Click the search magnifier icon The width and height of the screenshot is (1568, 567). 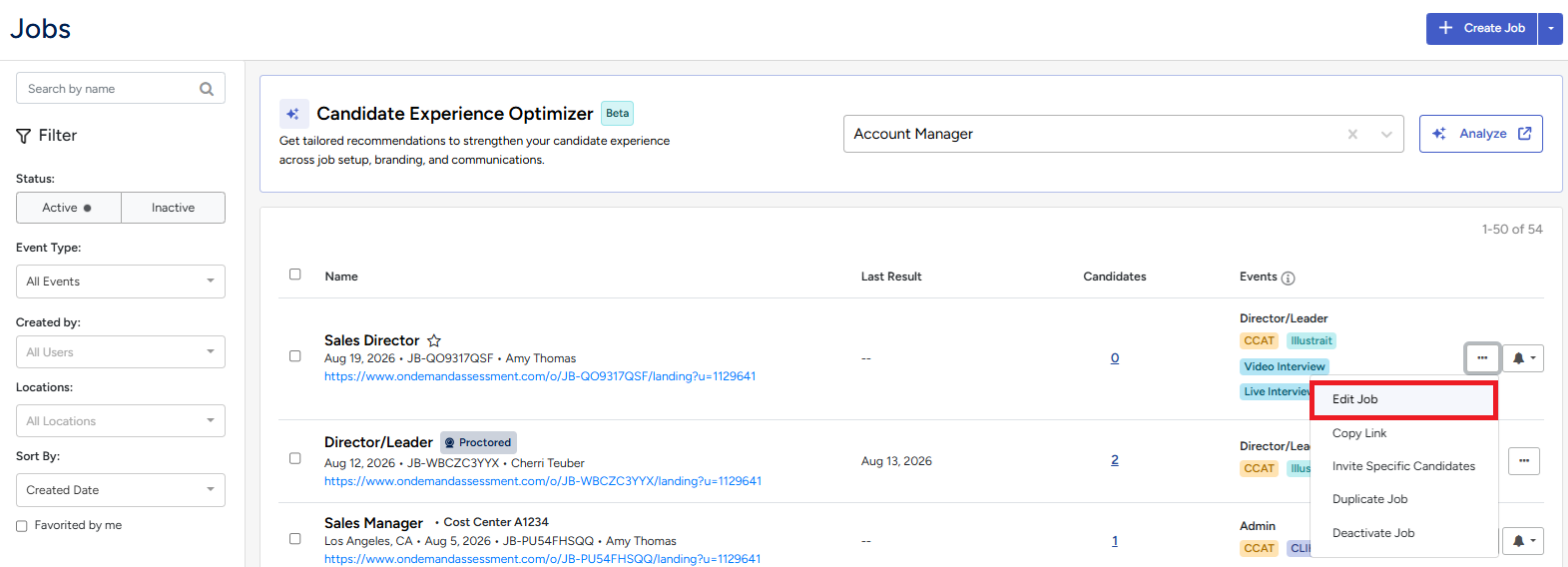(x=207, y=89)
